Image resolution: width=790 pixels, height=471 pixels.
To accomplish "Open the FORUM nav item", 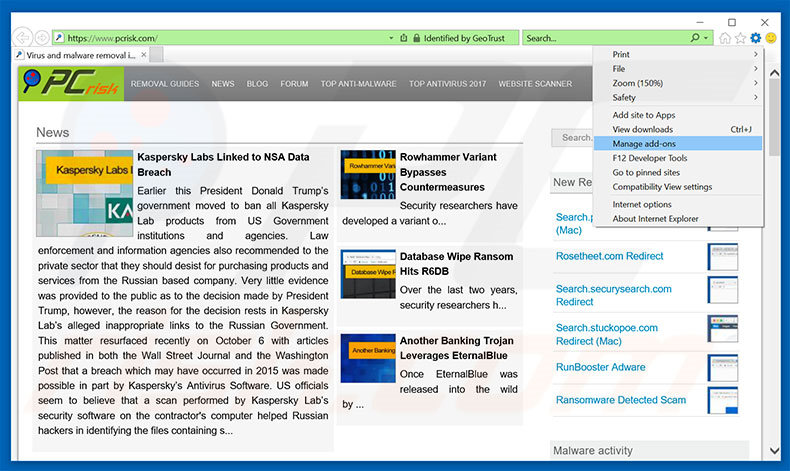I will (x=294, y=84).
